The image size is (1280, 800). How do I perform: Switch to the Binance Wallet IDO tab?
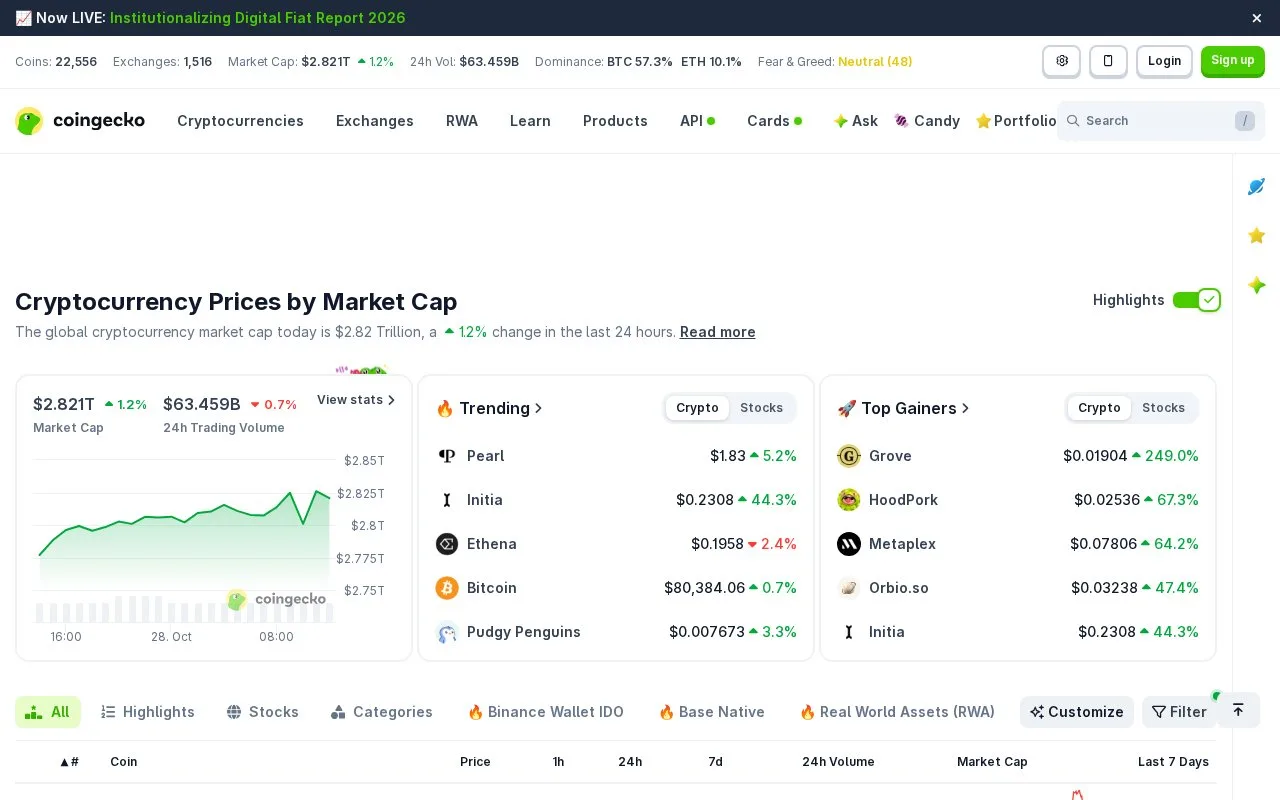coord(546,712)
